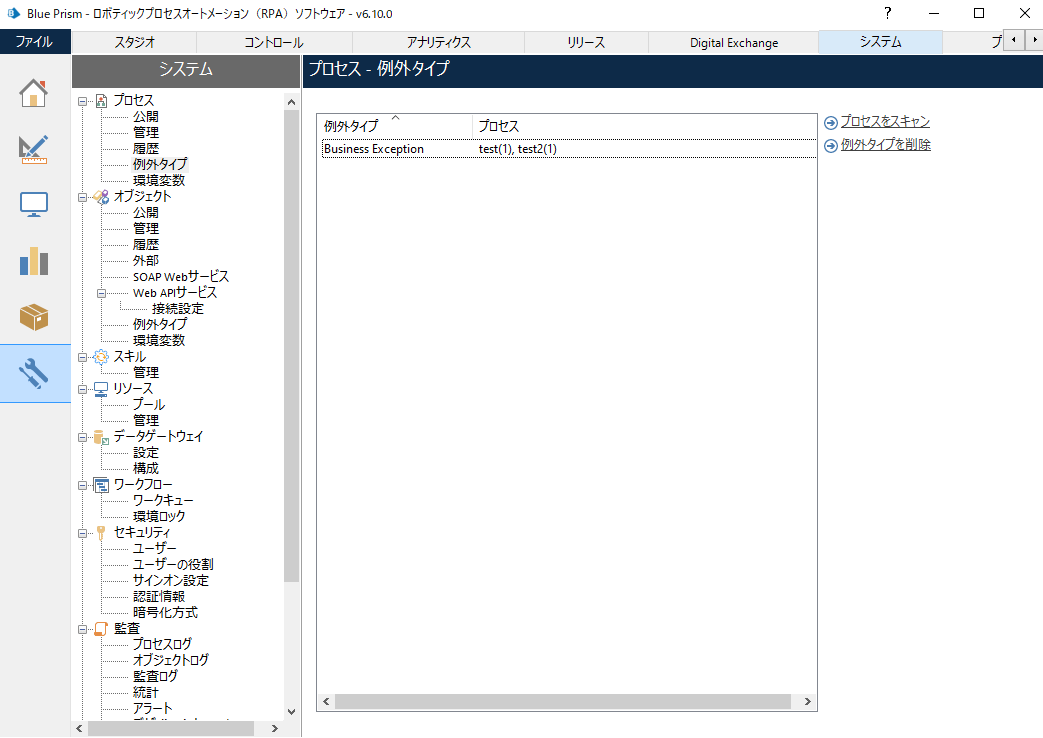Collapse the リソース tree node

click(82, 389)
